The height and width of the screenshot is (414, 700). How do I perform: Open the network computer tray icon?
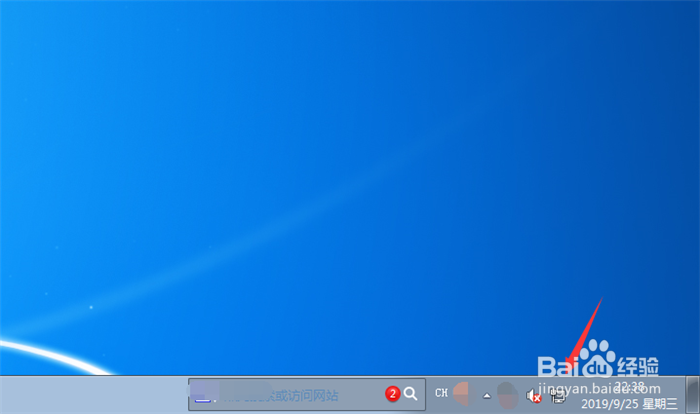[558, 396]
